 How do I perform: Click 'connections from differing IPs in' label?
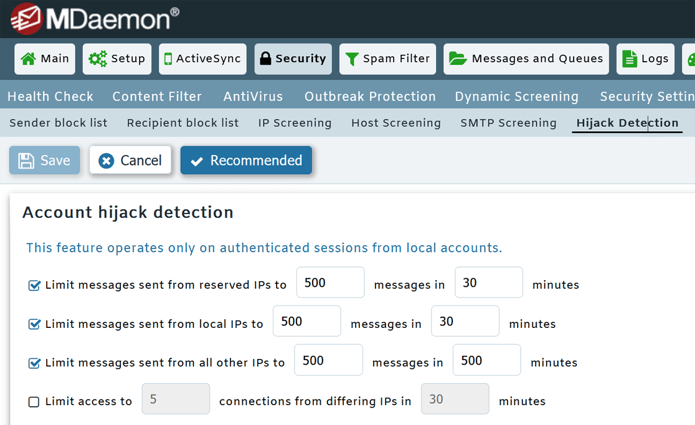coord(315,401)
